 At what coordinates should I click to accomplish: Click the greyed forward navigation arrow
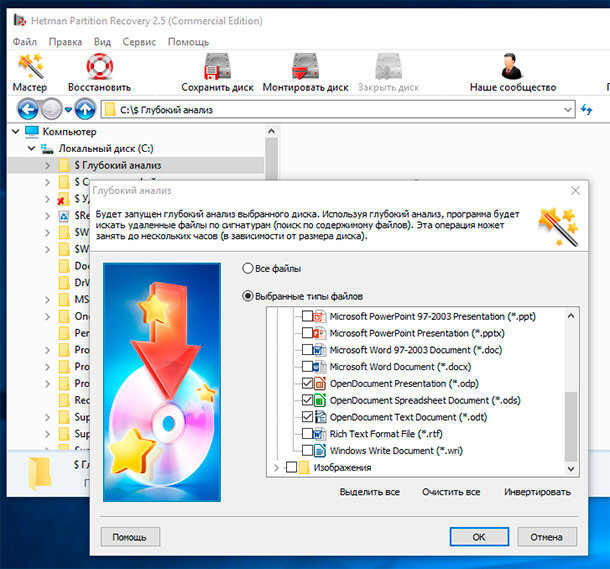pos(51,109)
